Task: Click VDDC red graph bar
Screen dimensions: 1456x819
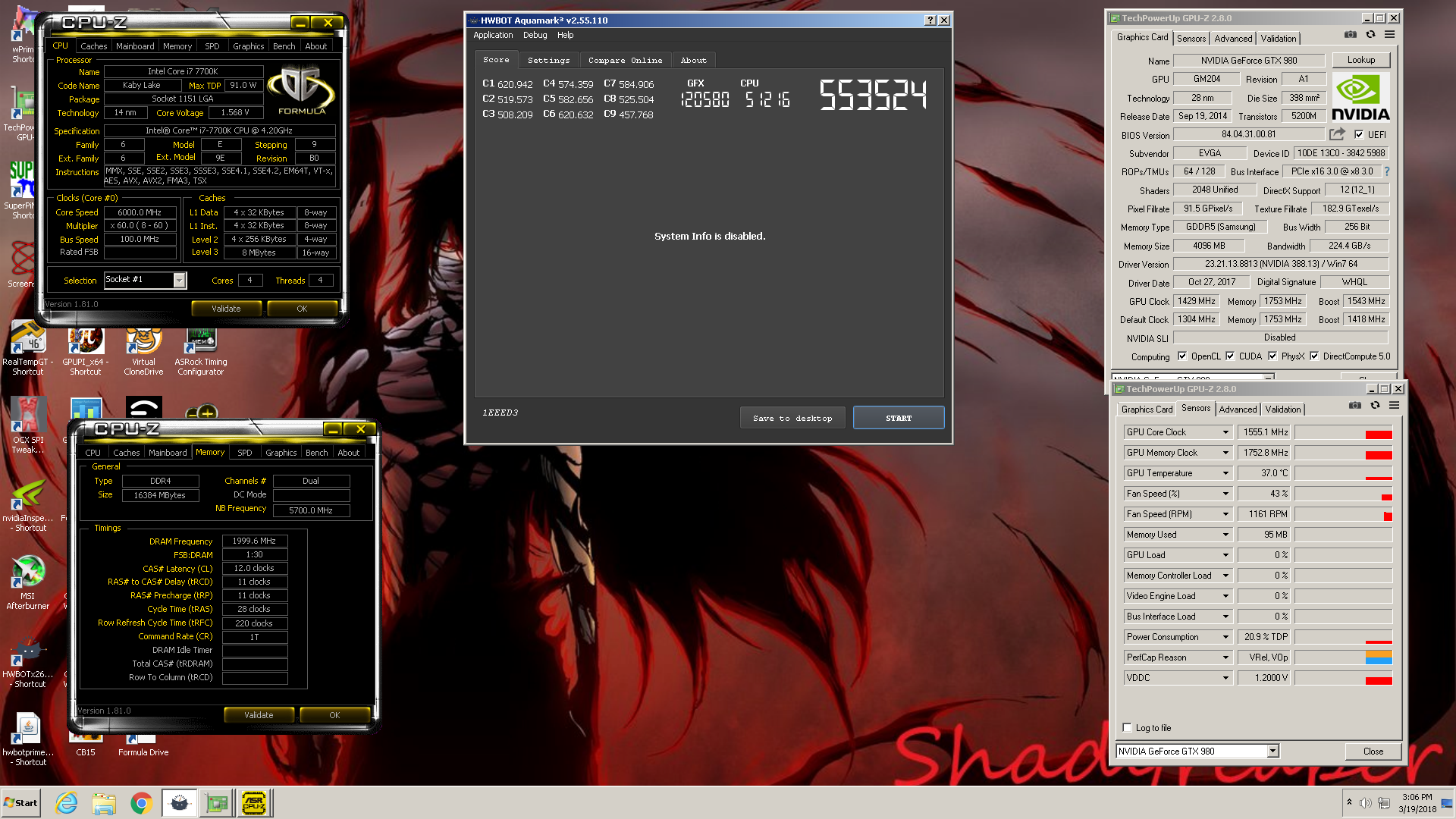Action: pos(1378,680)
